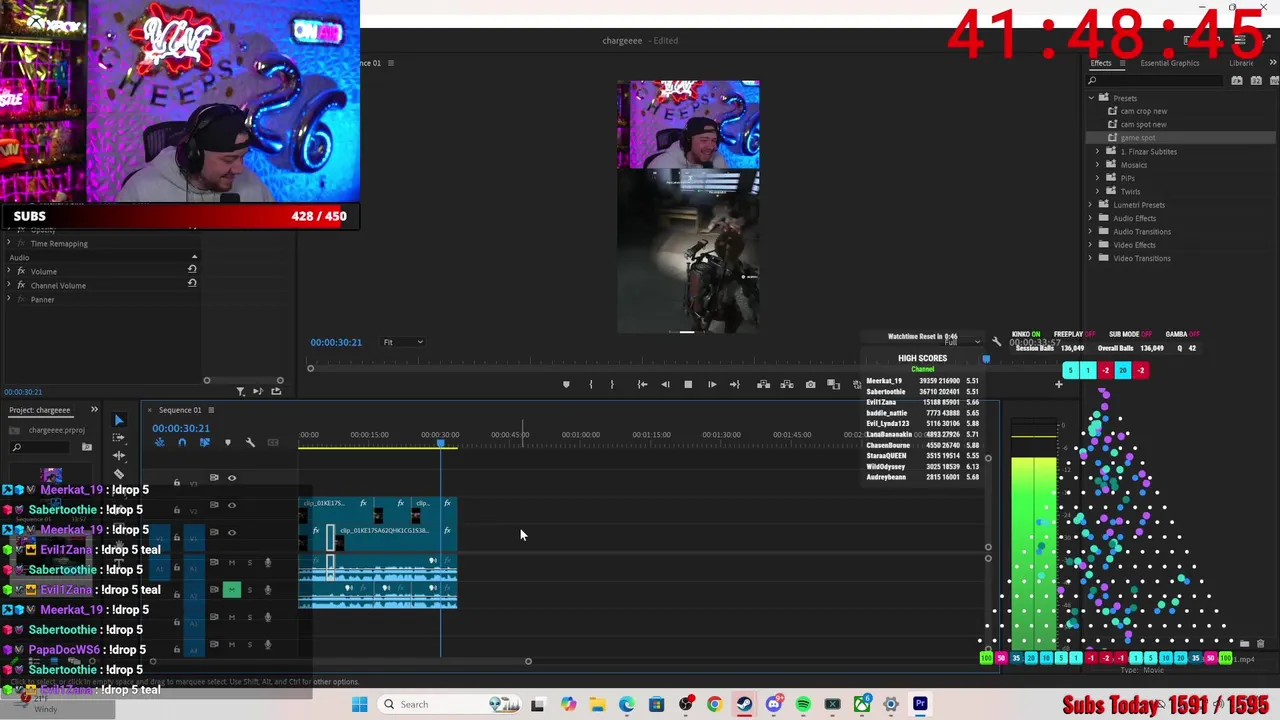Open Sequence 01 timeline tab
This screenshot has height=720, width=1280.
coord(180,410)
